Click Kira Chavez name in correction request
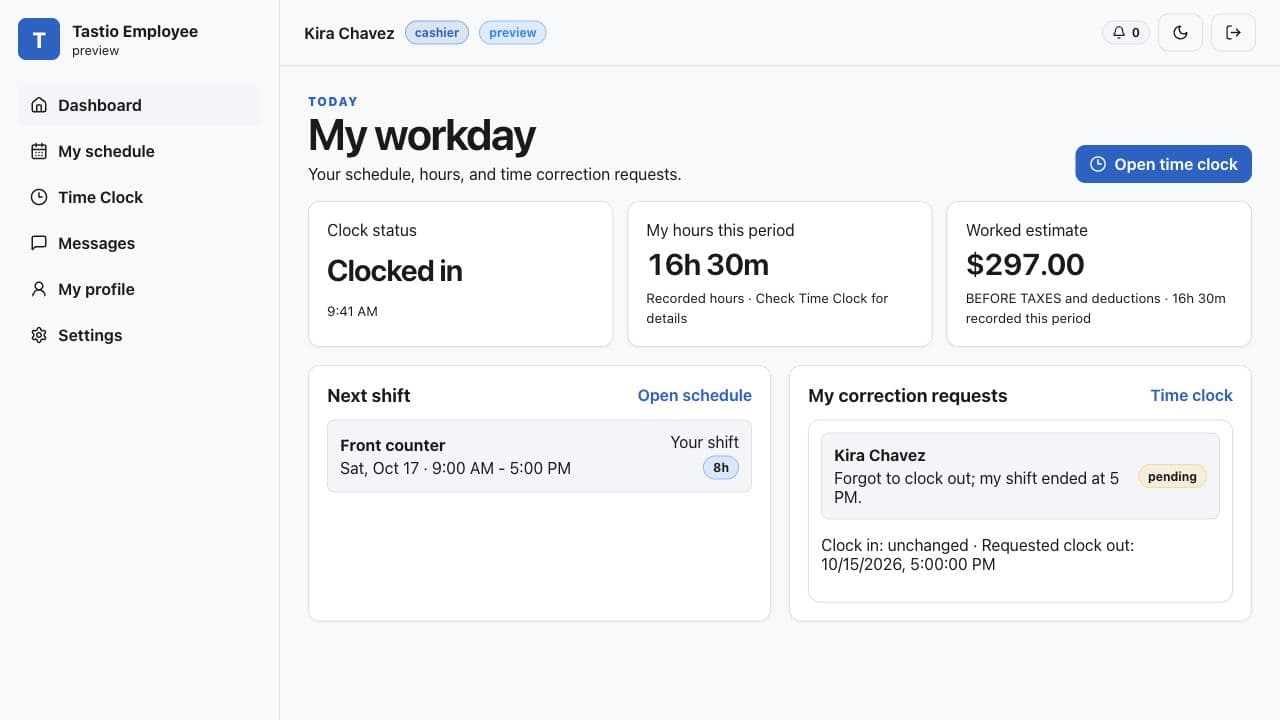The image size is (1280, 720). coord(879,455)
